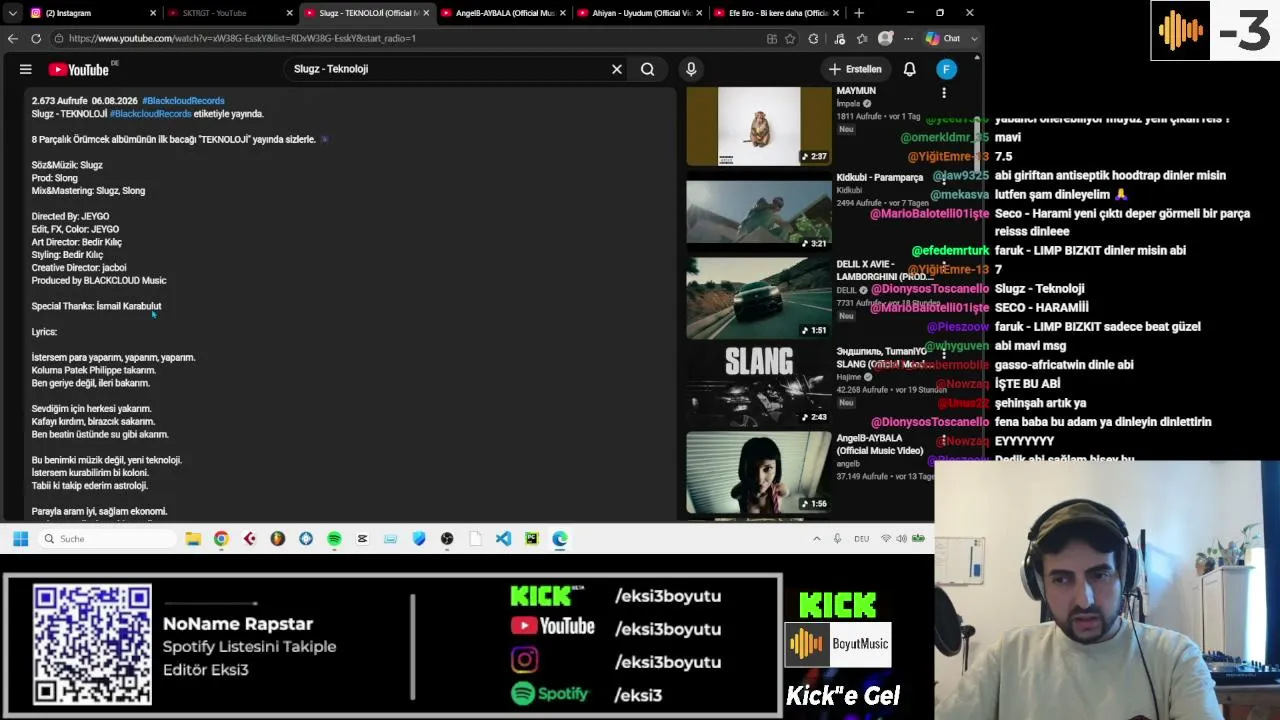Reload the page in the browser
This screenshot has height=720, width=1280.
[36, 38]
